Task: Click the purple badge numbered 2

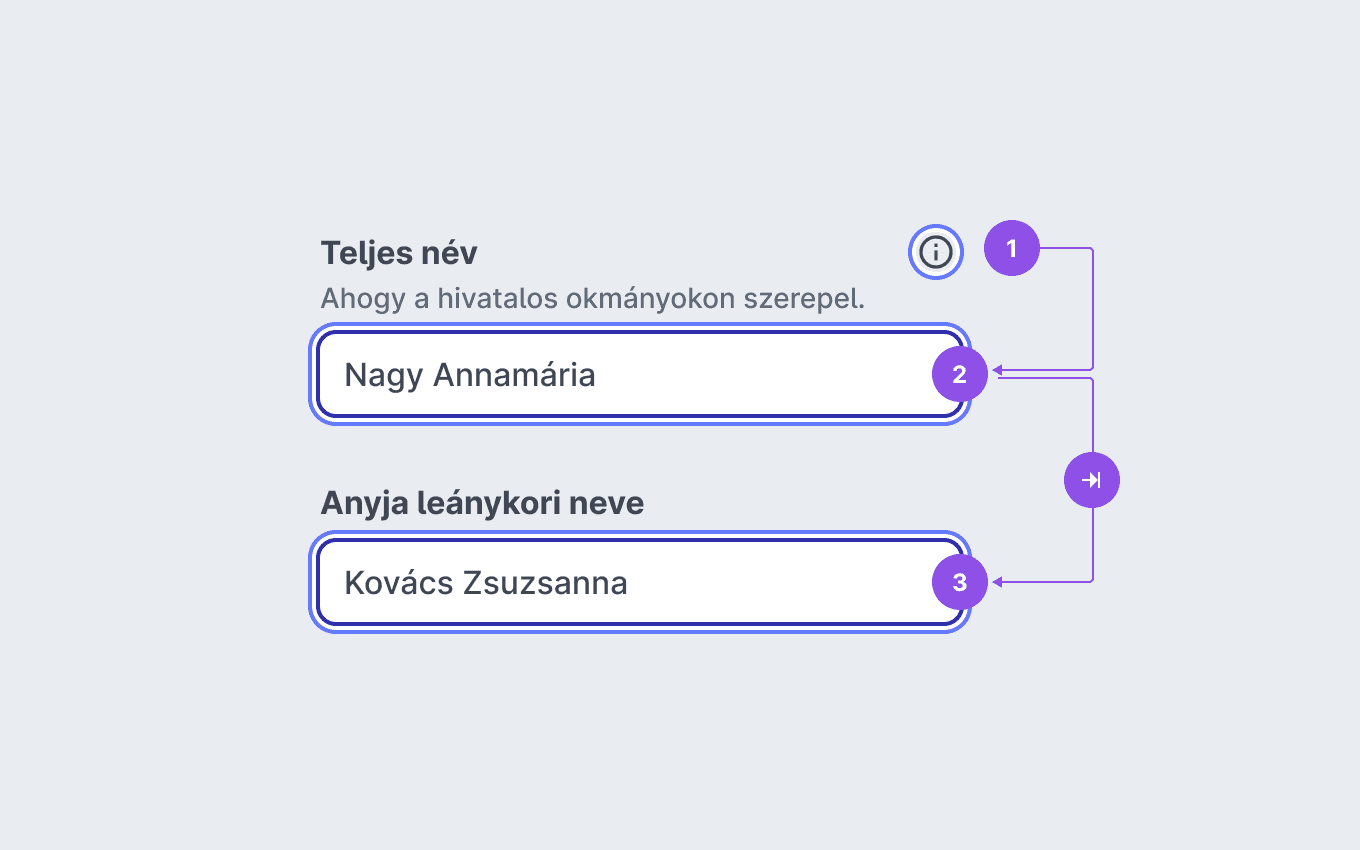Action: coord(960,375)
